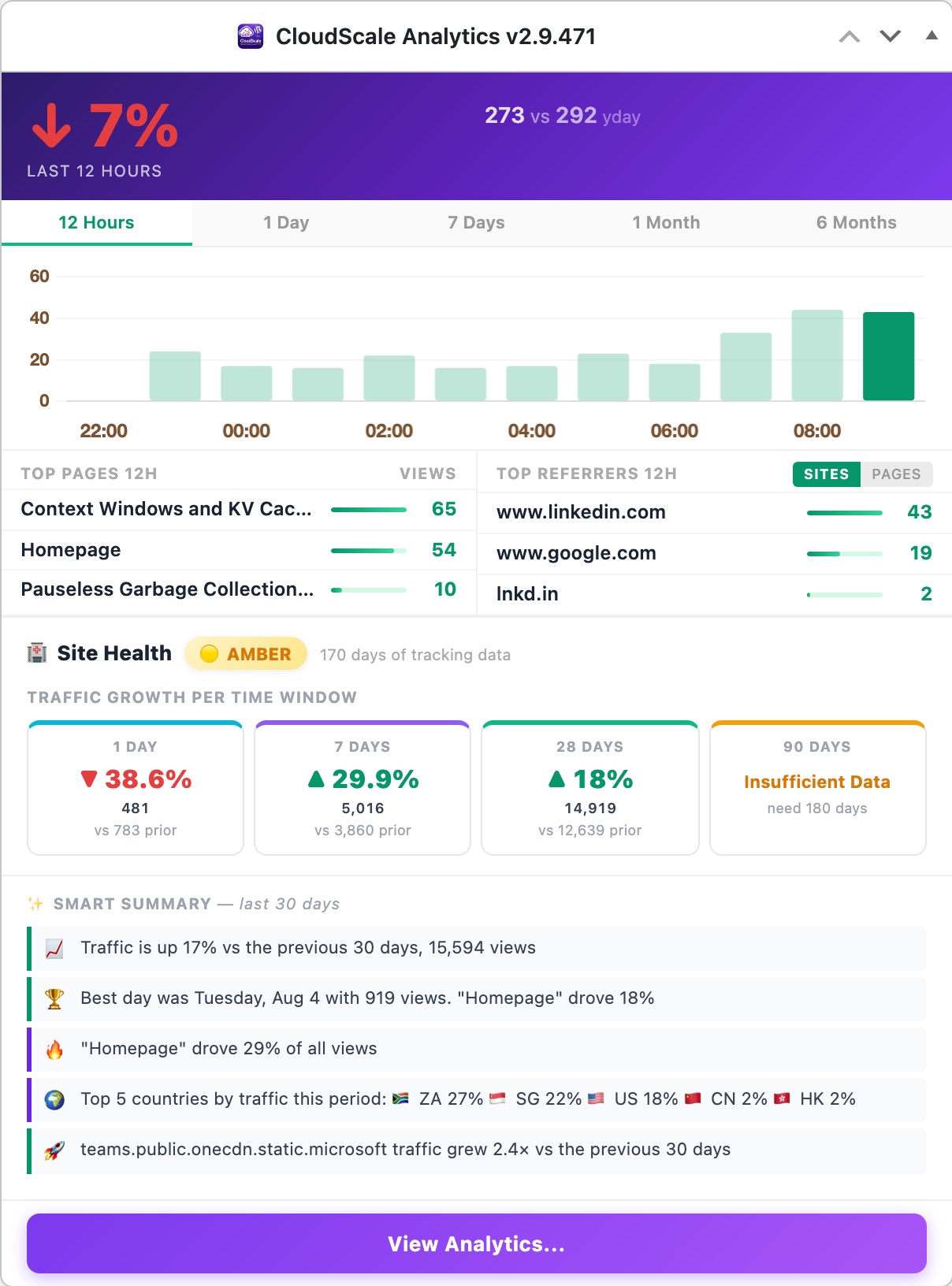
Task: Toggle referrers to PAGES view
Action: coord(896,474)
